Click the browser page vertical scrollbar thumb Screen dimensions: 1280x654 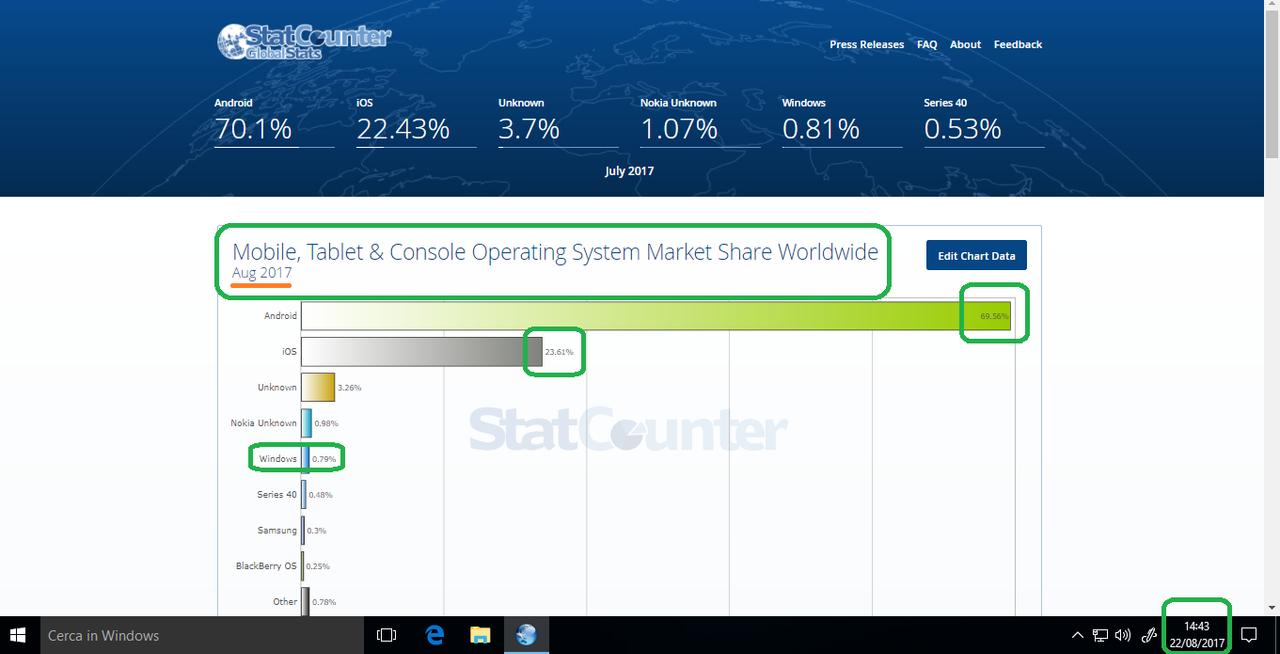pos(1272,85)
